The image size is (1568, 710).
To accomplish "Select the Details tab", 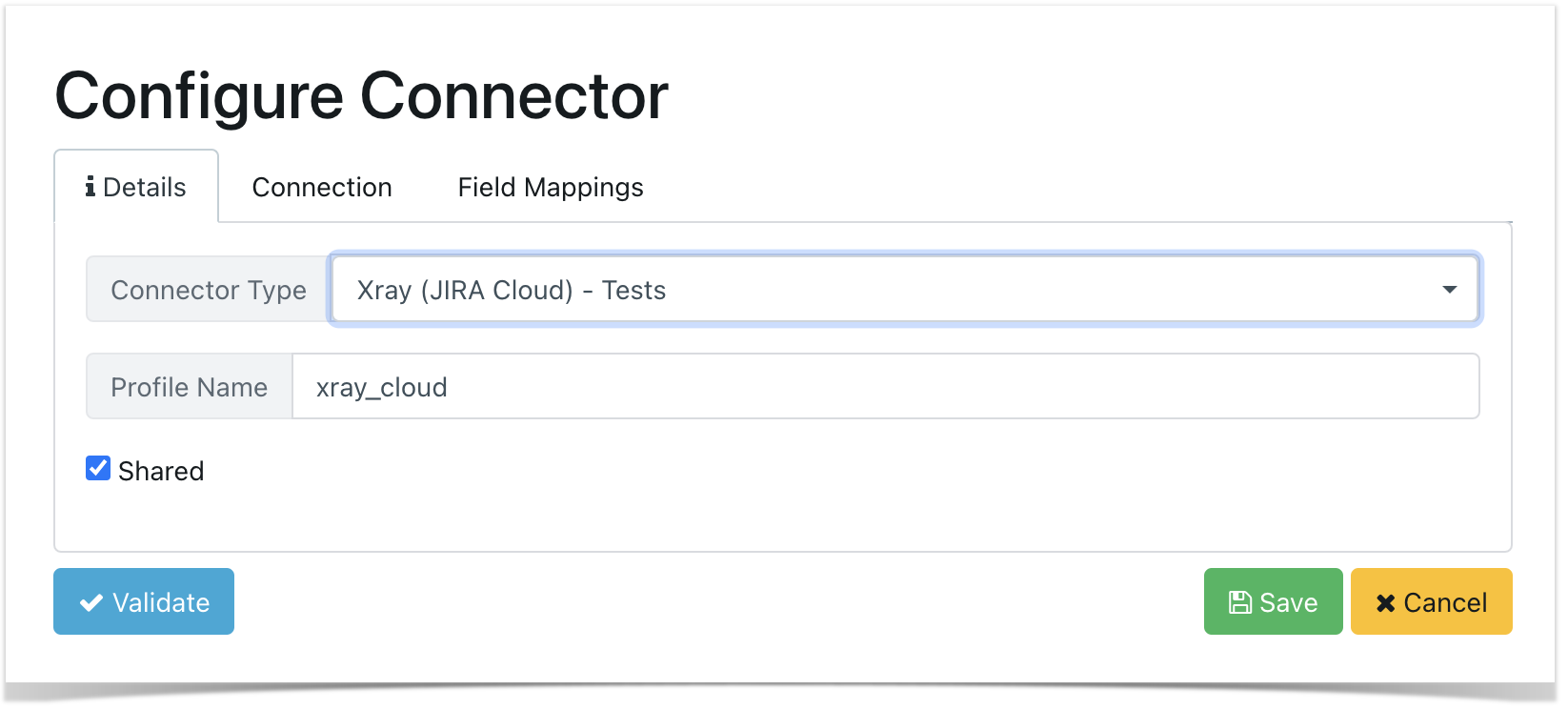I will [x=136, y=187].
